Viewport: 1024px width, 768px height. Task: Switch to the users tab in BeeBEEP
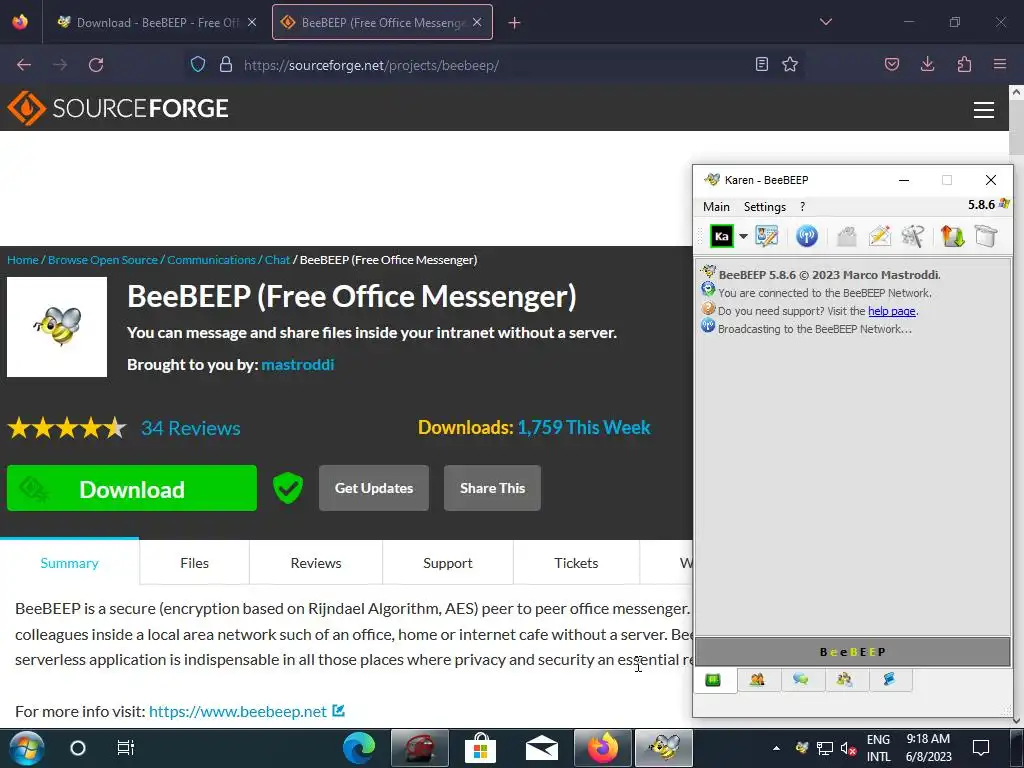pyautogui.click(x=758, y=680)
